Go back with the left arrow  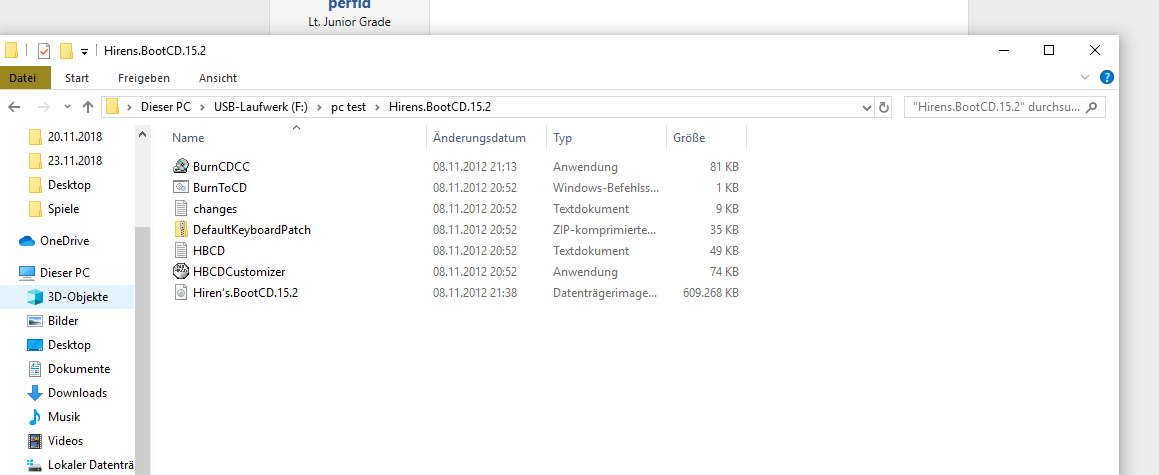(x=14, y=107)
